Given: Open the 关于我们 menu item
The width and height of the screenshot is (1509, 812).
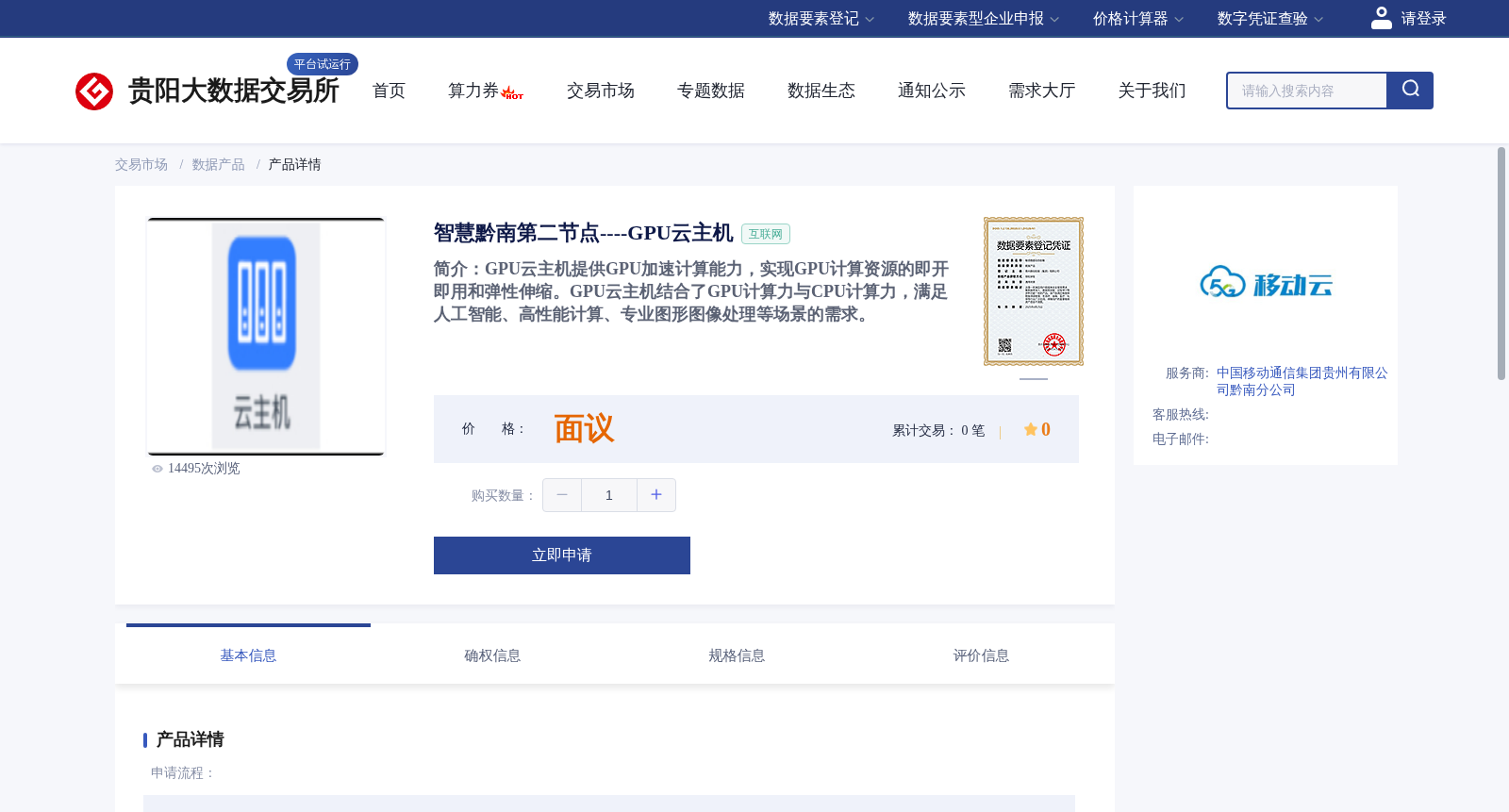Looking at the screenshot, I should tap(1152, 91).
